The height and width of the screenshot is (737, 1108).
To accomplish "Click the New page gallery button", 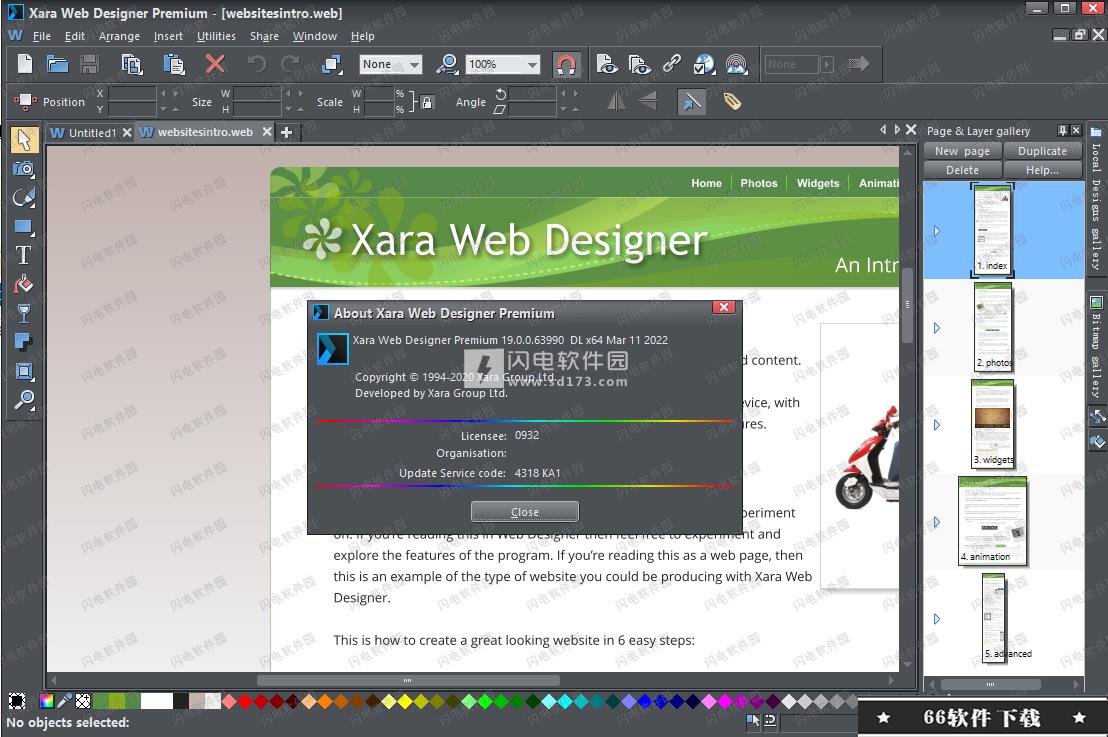I will (x=962, y=151).
